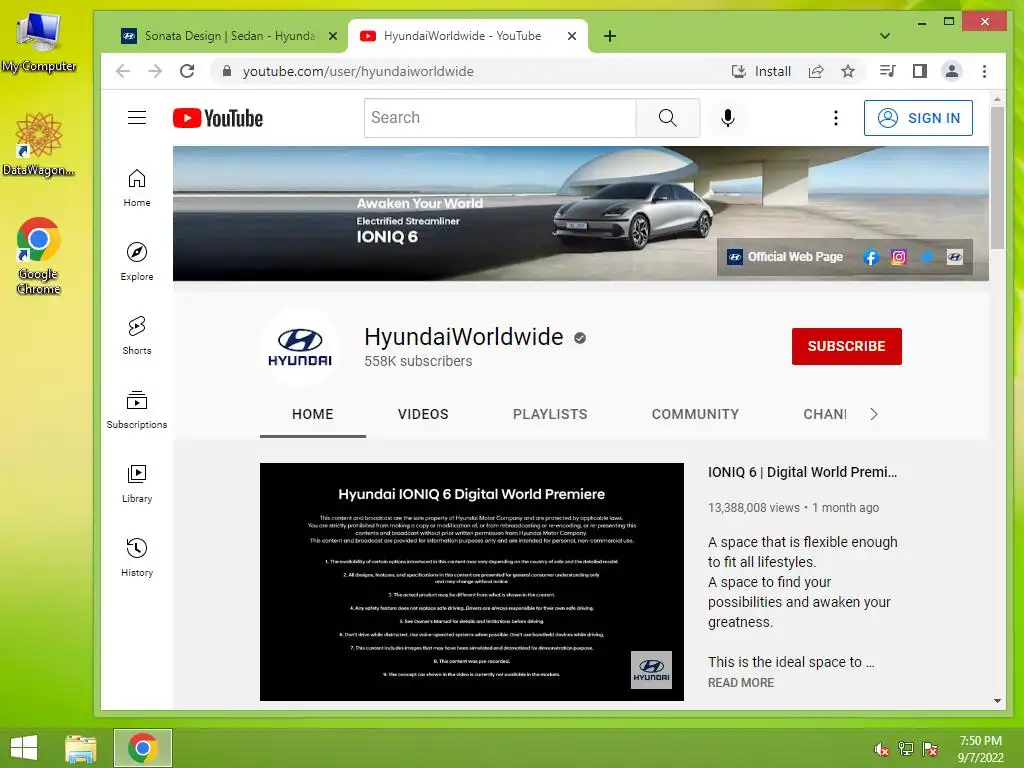The height and width of the screenshot is (768, 1024).
Task: Click the 558K subscribers text
Action: pyautogui.click(x=418, y=361)
